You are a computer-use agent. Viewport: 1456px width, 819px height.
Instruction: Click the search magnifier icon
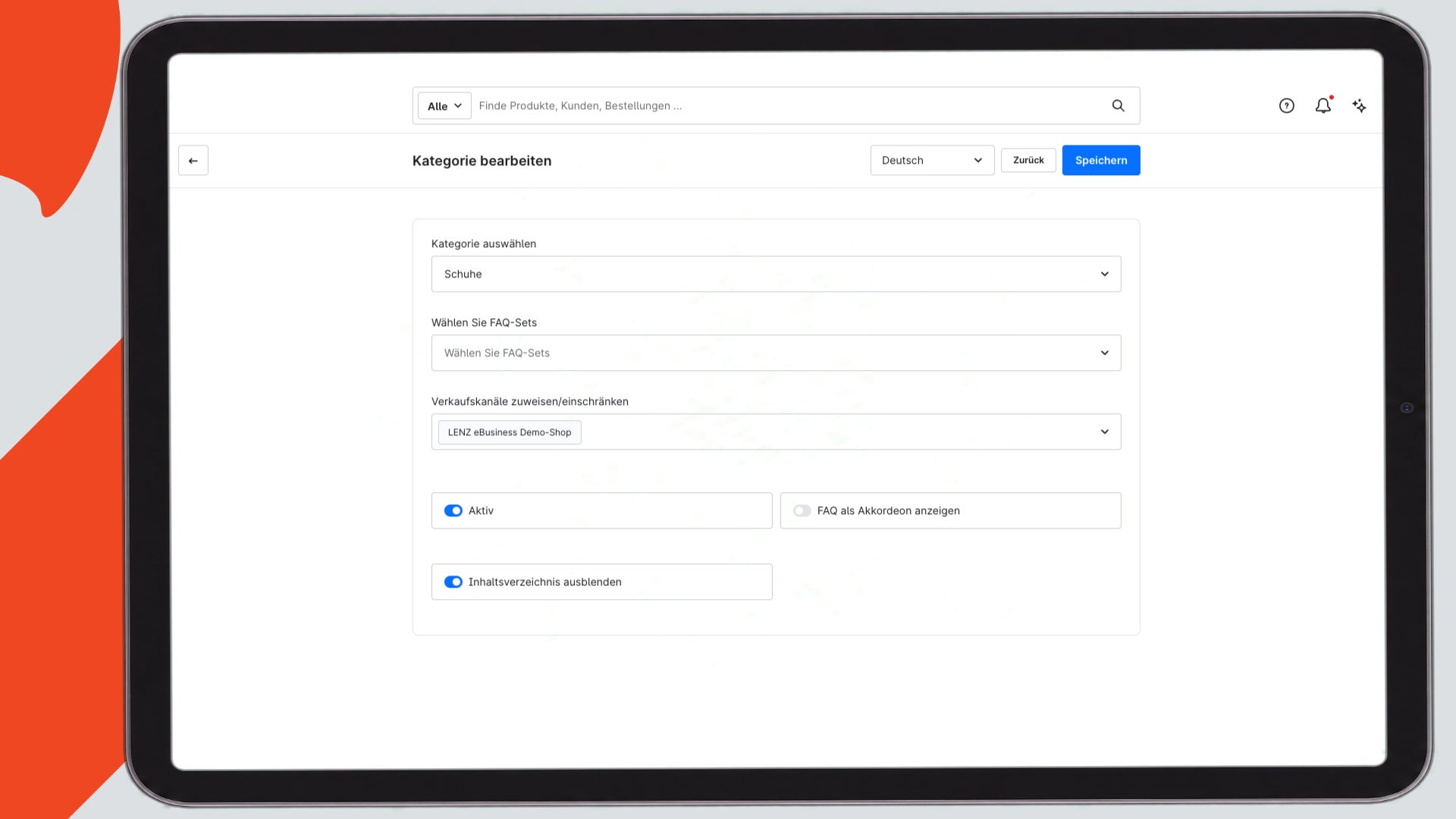tap(1118, 105)
